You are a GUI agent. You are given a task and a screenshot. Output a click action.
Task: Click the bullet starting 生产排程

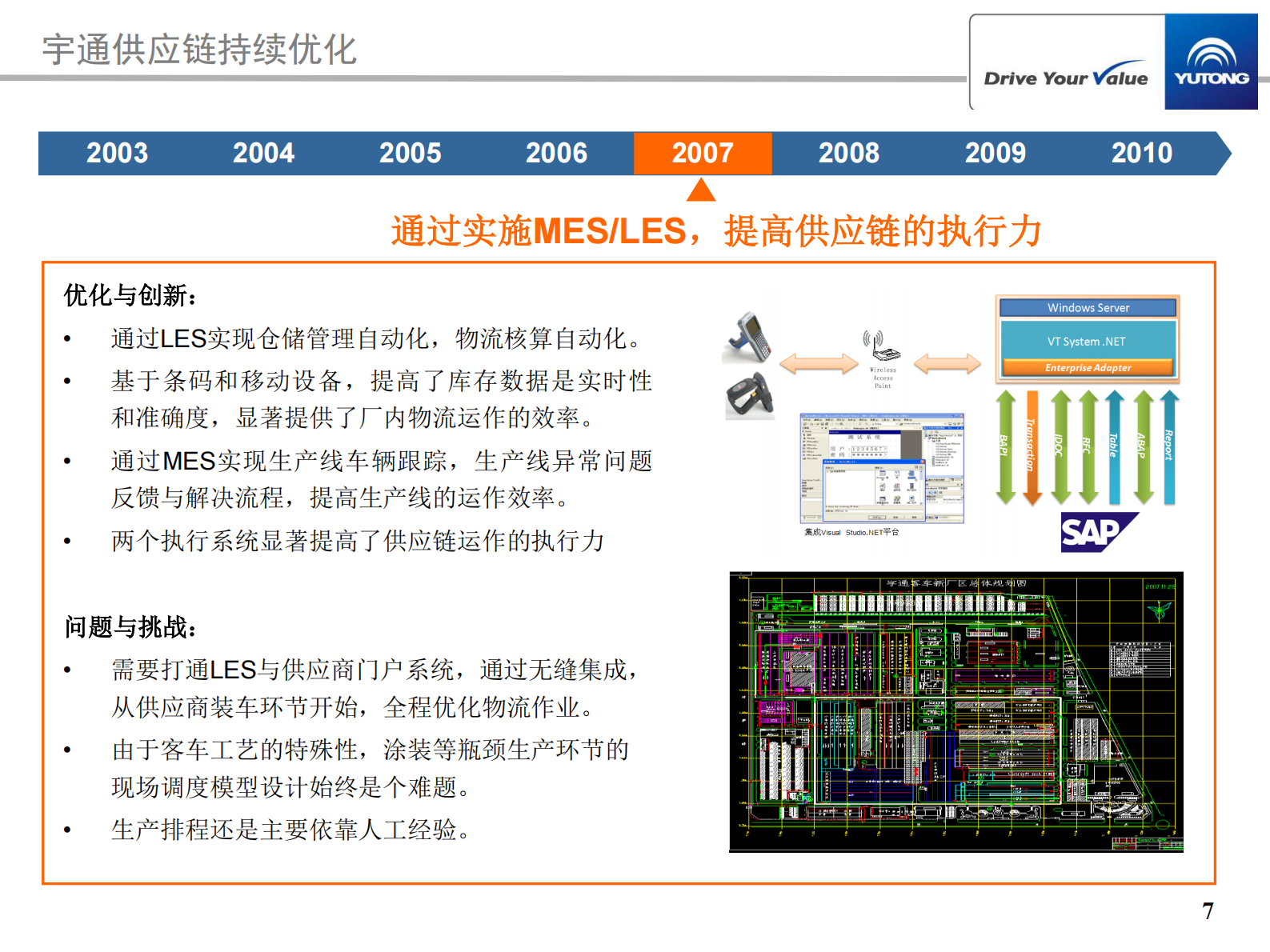pos(291,830)
